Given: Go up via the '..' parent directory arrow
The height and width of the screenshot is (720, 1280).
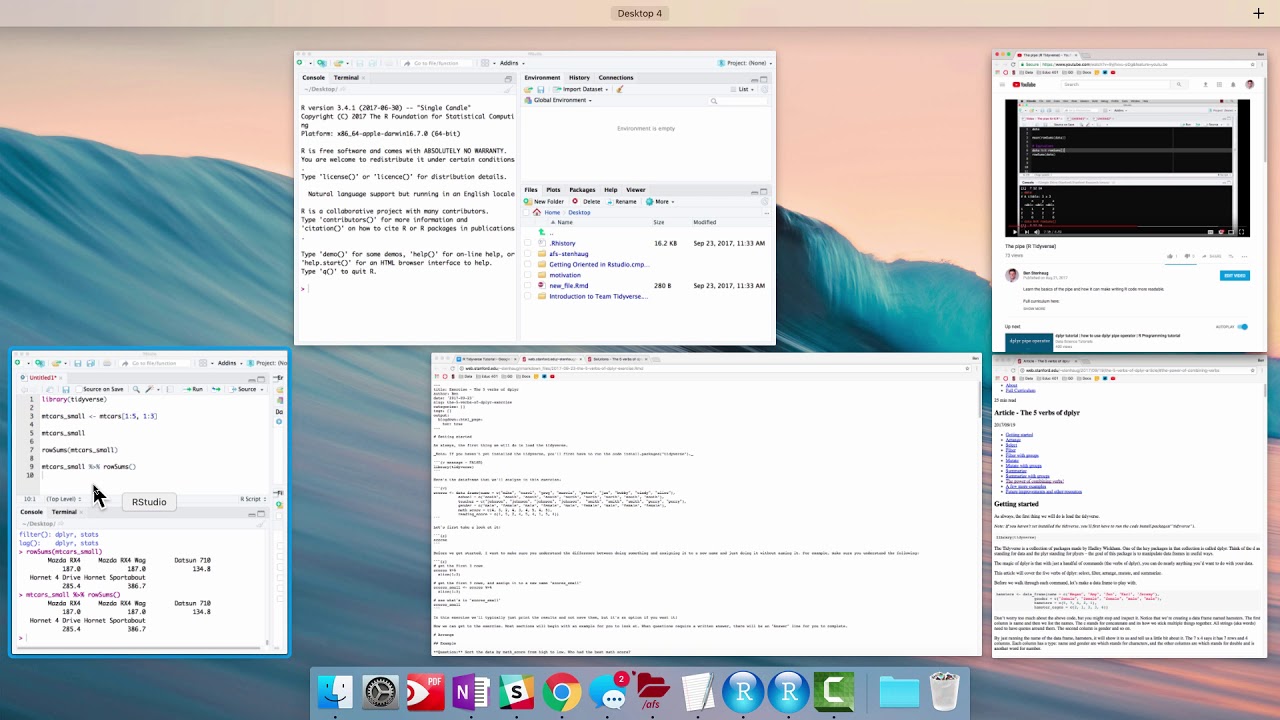Looking at the screenshot, I should pos(542,232).
